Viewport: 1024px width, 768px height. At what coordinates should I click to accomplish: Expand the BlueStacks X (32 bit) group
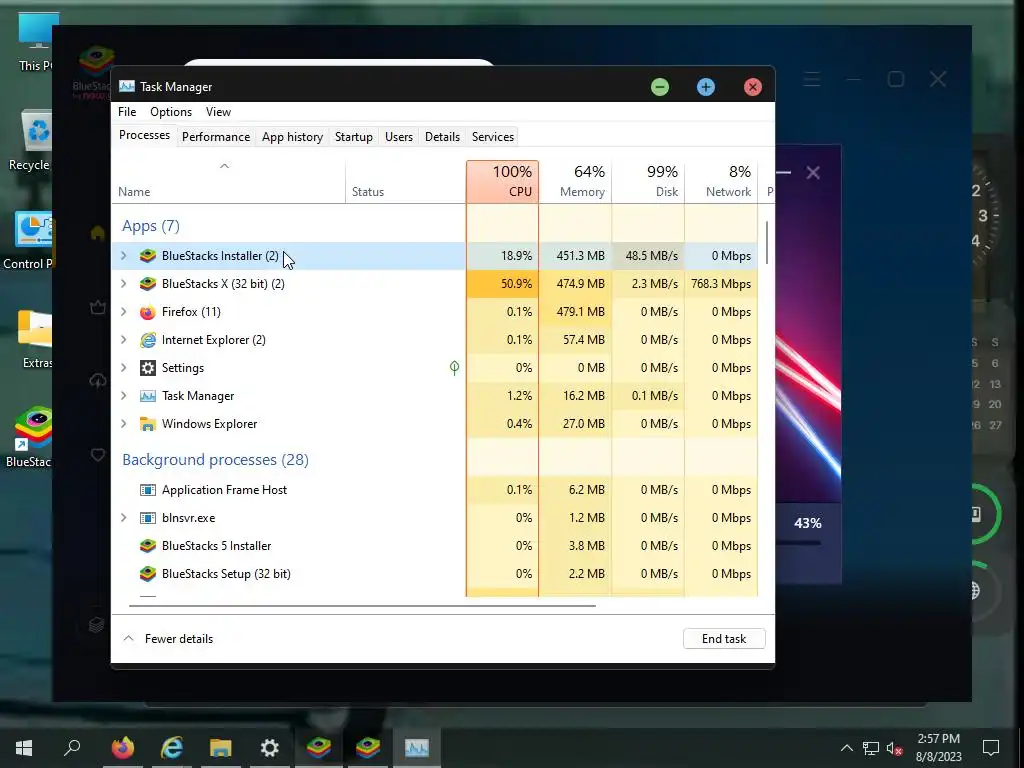(x=123, y=284)
